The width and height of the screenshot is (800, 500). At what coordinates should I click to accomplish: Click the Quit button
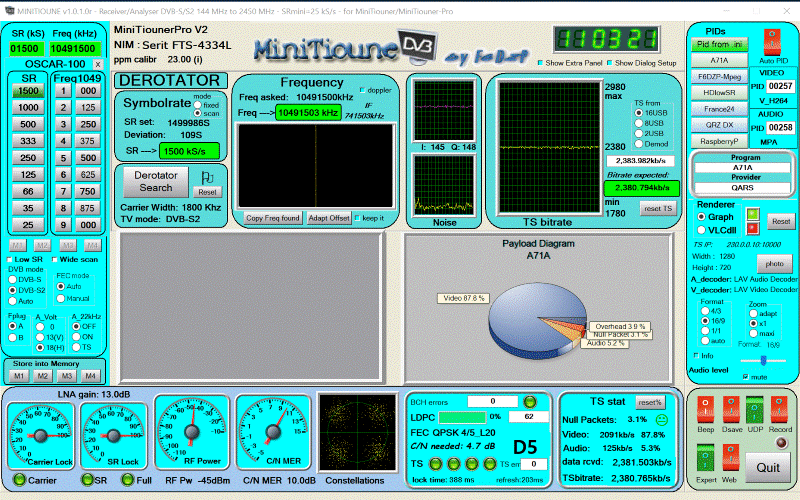pyautogui.click(x=767, y=467)
